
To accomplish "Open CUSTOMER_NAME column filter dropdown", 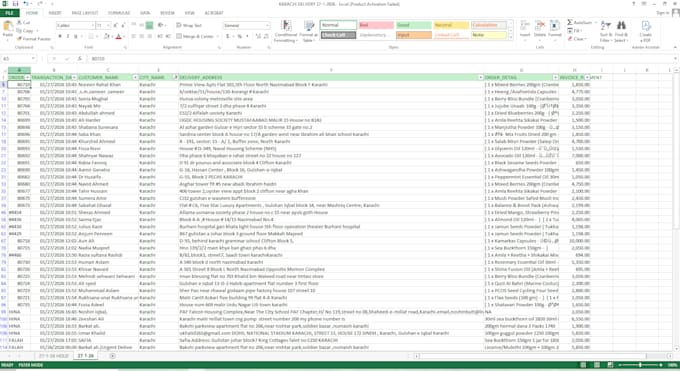I will pyautogui.click(x=135, y=78).
